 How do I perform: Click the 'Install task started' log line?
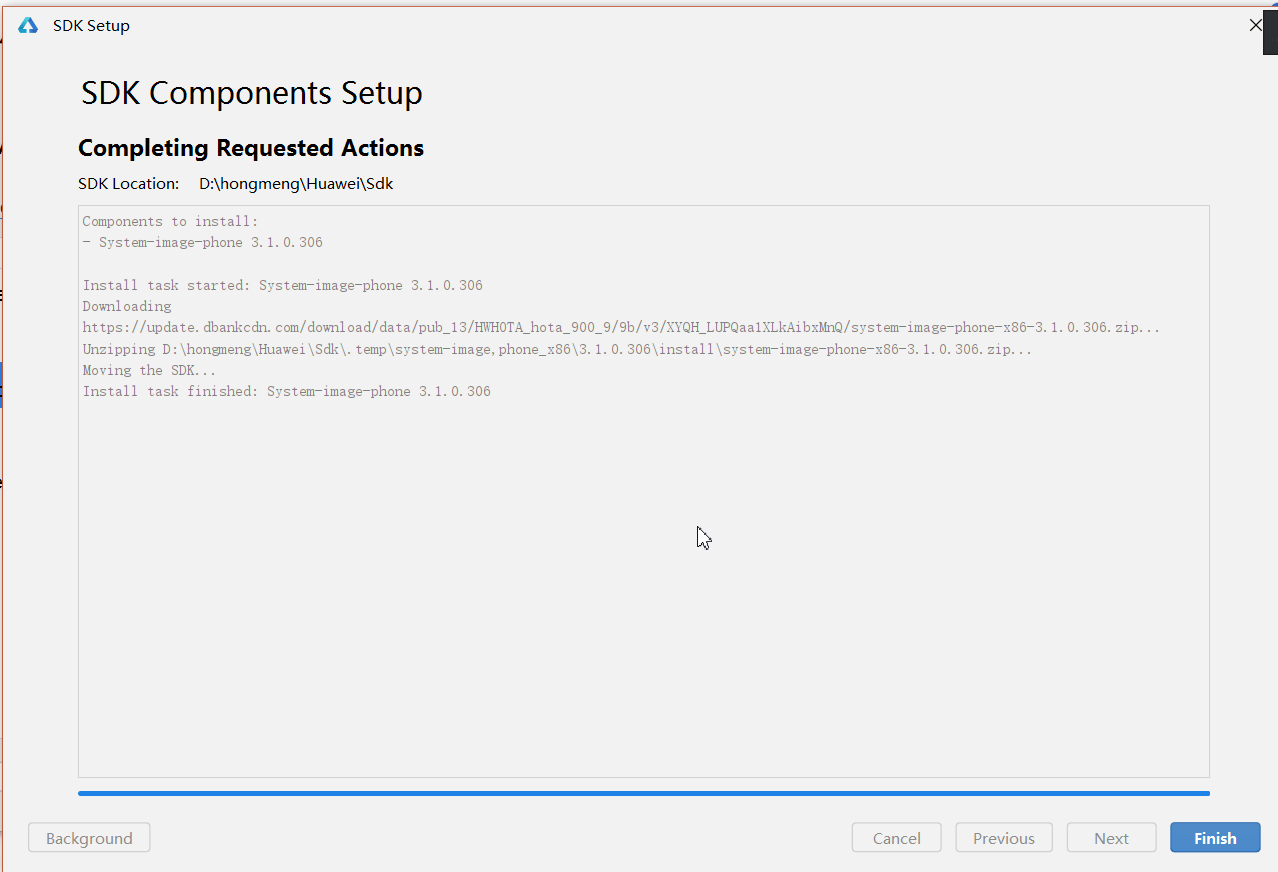[282, 285]
